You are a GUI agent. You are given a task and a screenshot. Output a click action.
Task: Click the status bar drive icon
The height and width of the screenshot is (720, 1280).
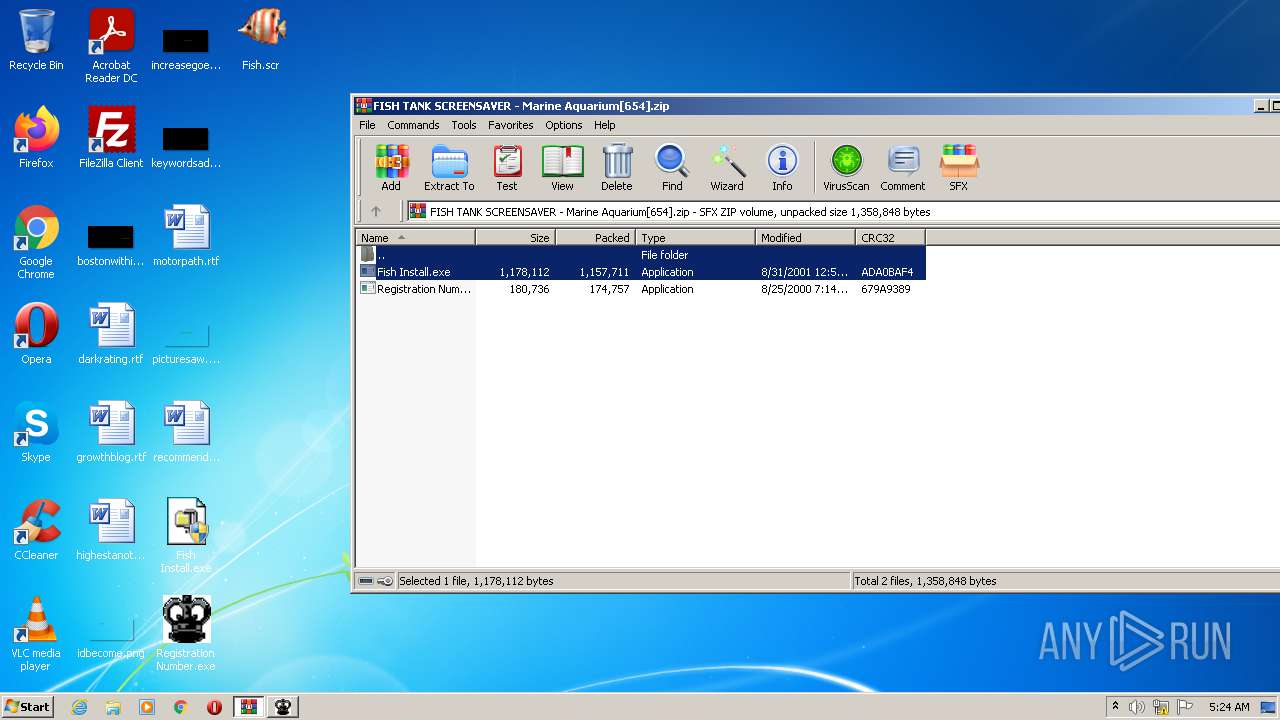[x=366, y=581]
